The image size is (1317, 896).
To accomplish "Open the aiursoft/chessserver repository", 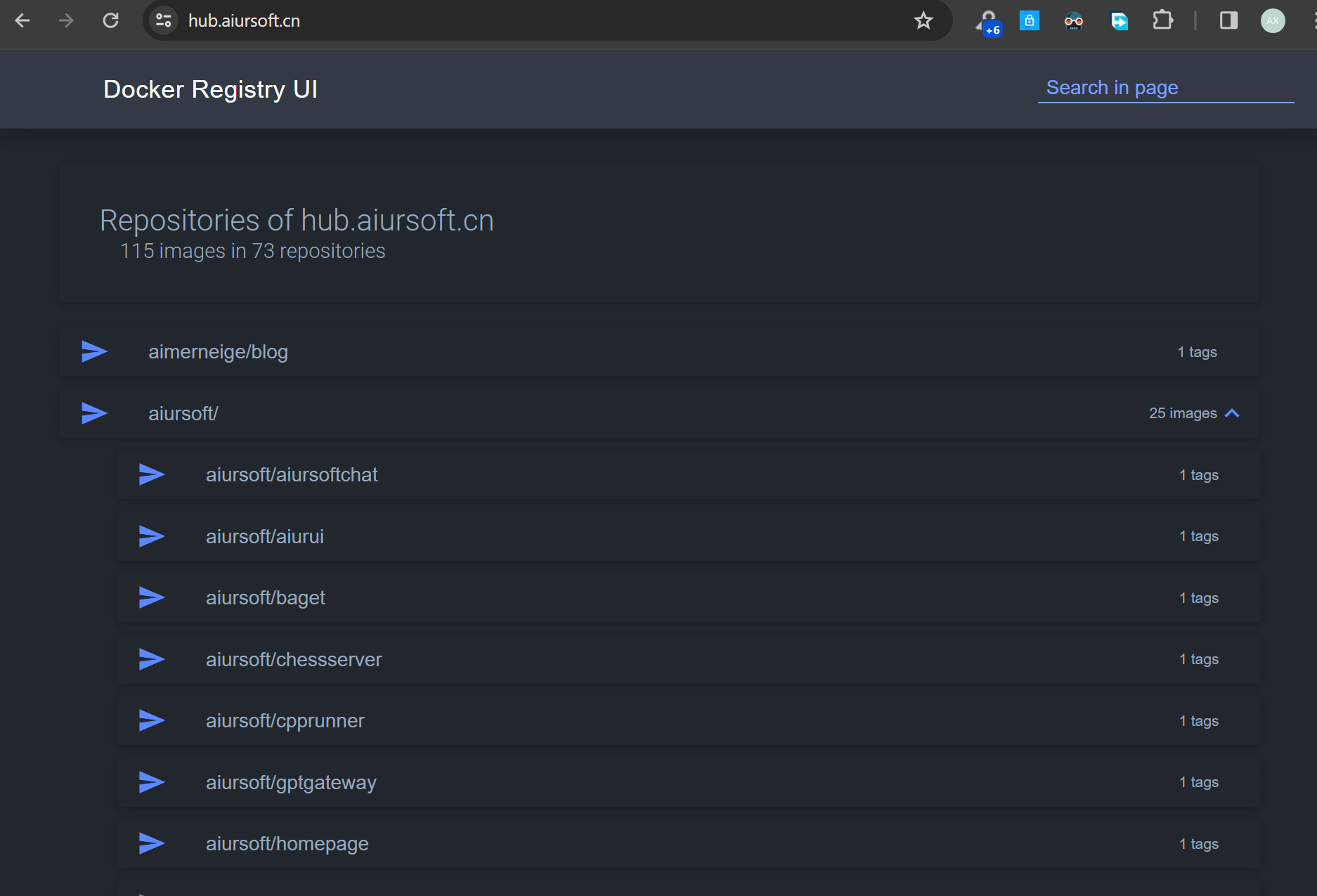I will [x=293, y=660].
